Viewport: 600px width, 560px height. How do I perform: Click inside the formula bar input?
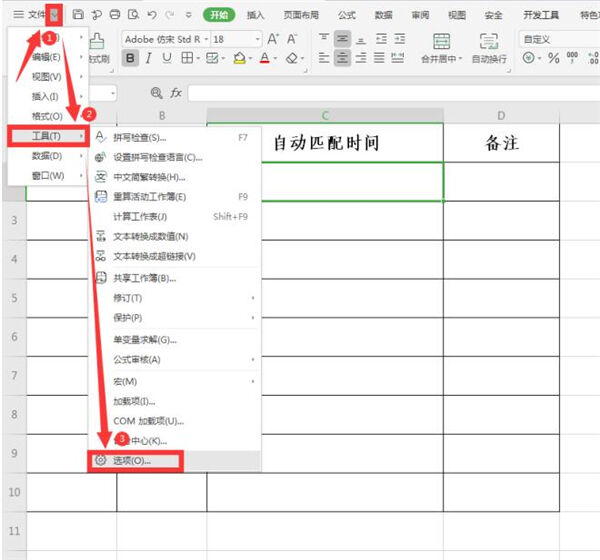click(x=394, y=93)
